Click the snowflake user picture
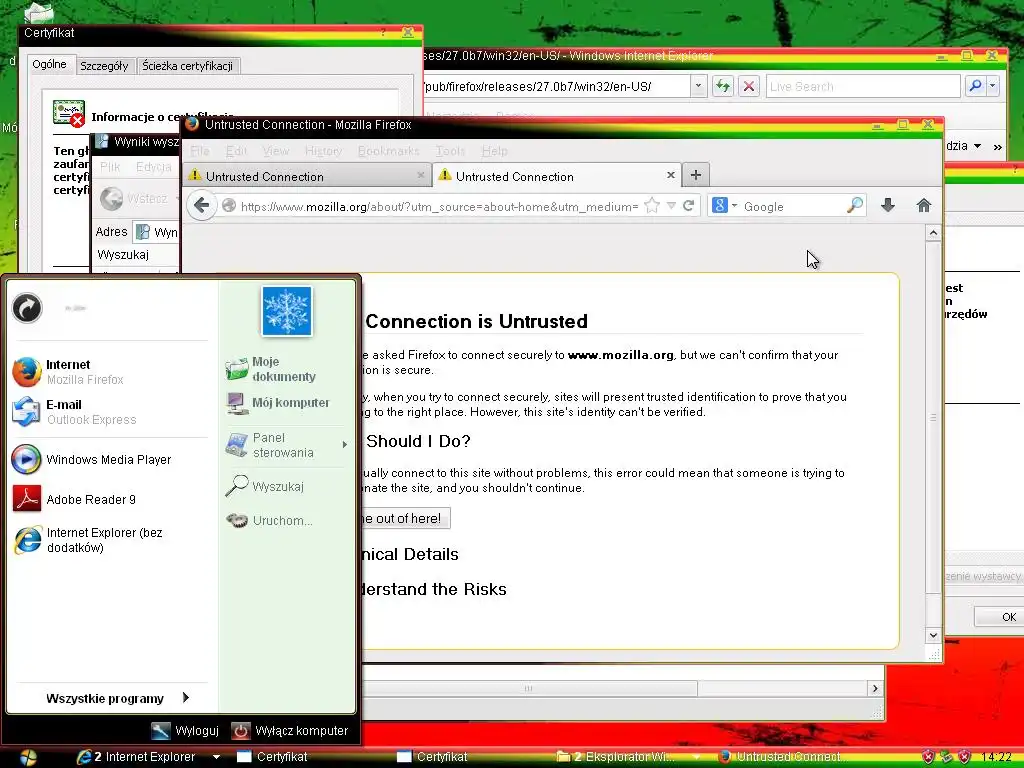Screen dimensions: 1024x768 tap(287, 312)
